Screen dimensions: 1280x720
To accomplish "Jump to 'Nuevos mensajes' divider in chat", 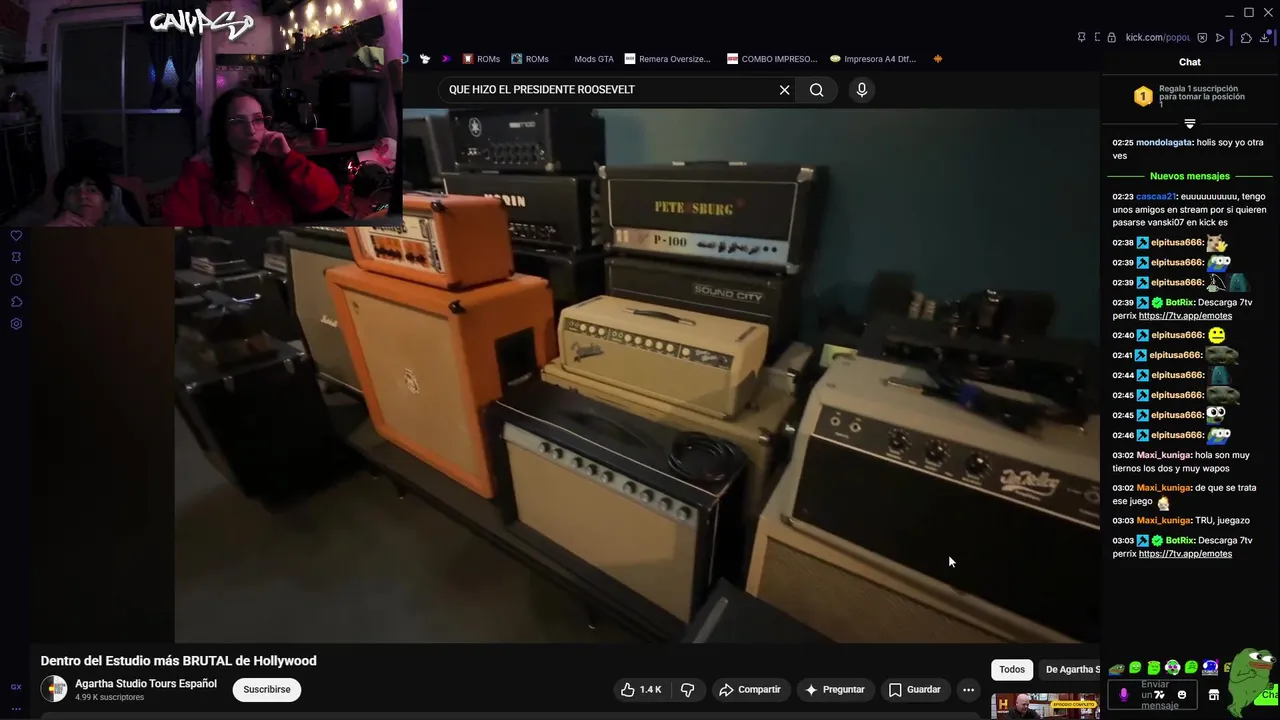I will point(1190,176).
